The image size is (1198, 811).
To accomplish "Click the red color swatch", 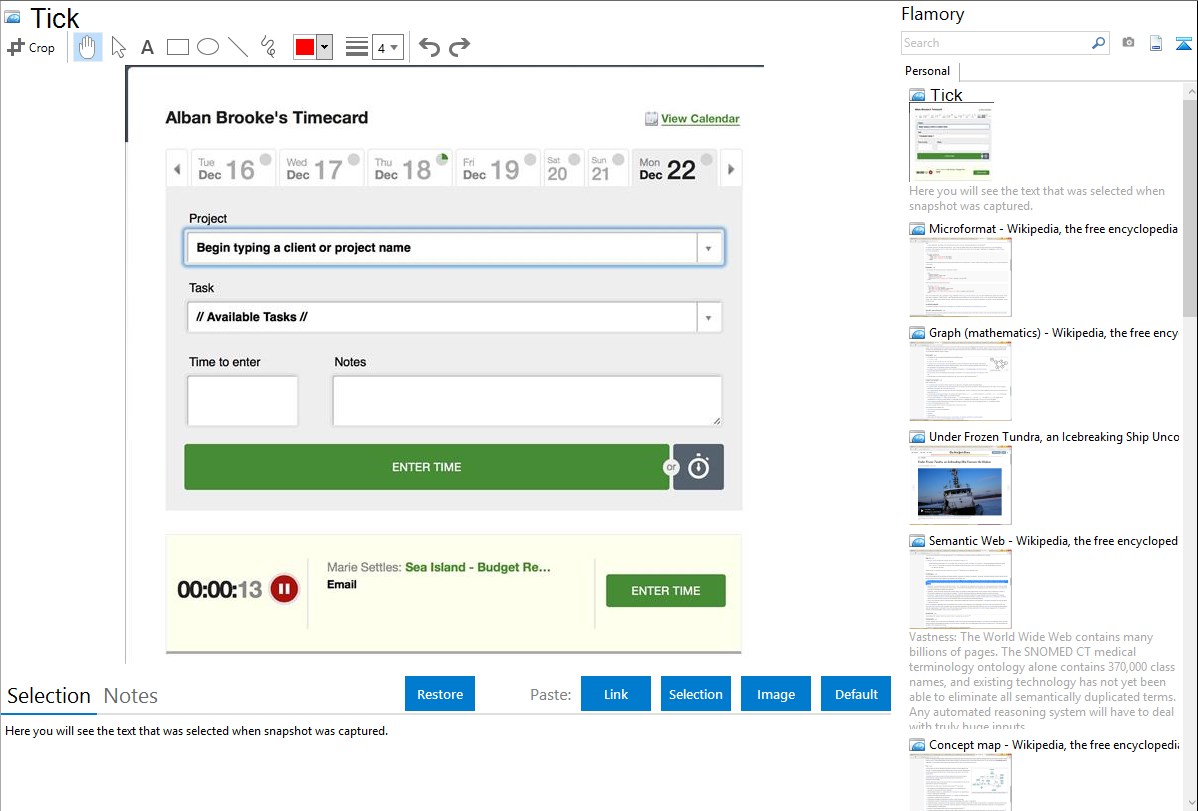I will tap(305, 47).
